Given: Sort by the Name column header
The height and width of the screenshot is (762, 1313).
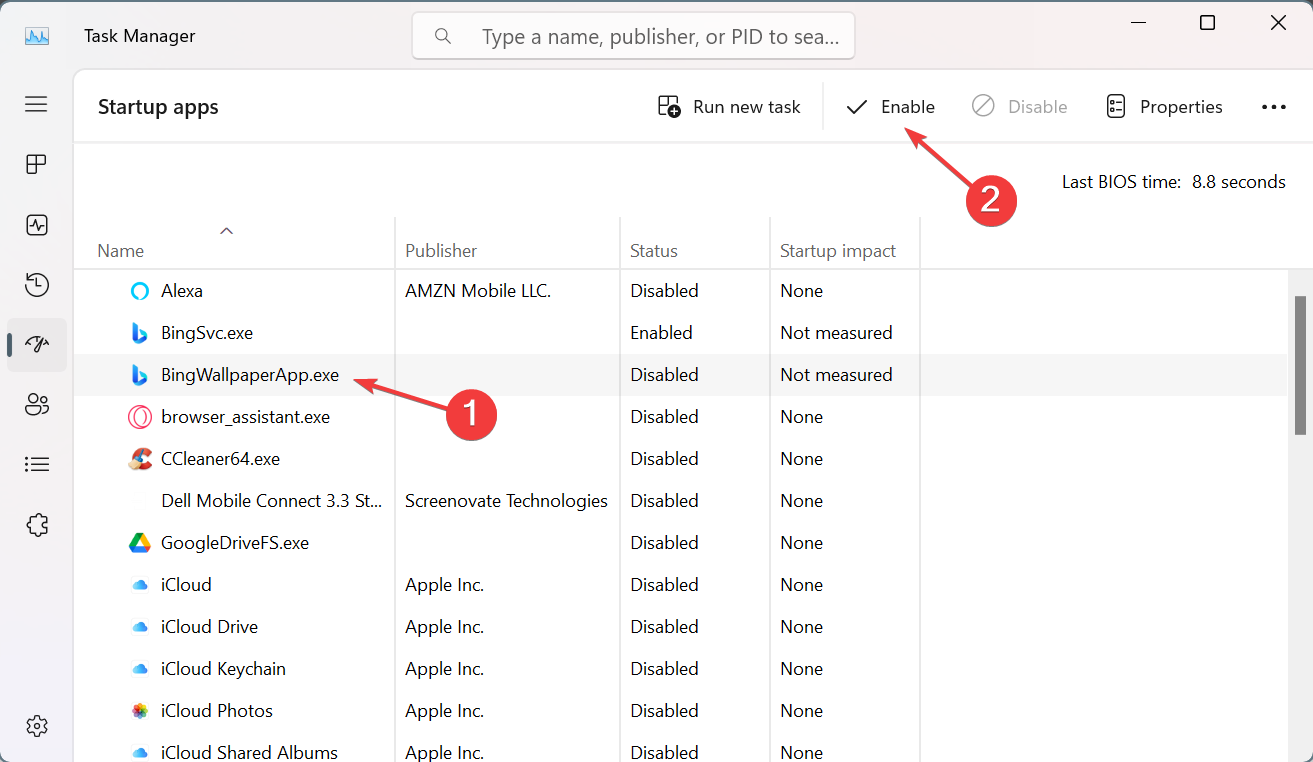Looking at the screenshot, I should [x=120, y=251].
